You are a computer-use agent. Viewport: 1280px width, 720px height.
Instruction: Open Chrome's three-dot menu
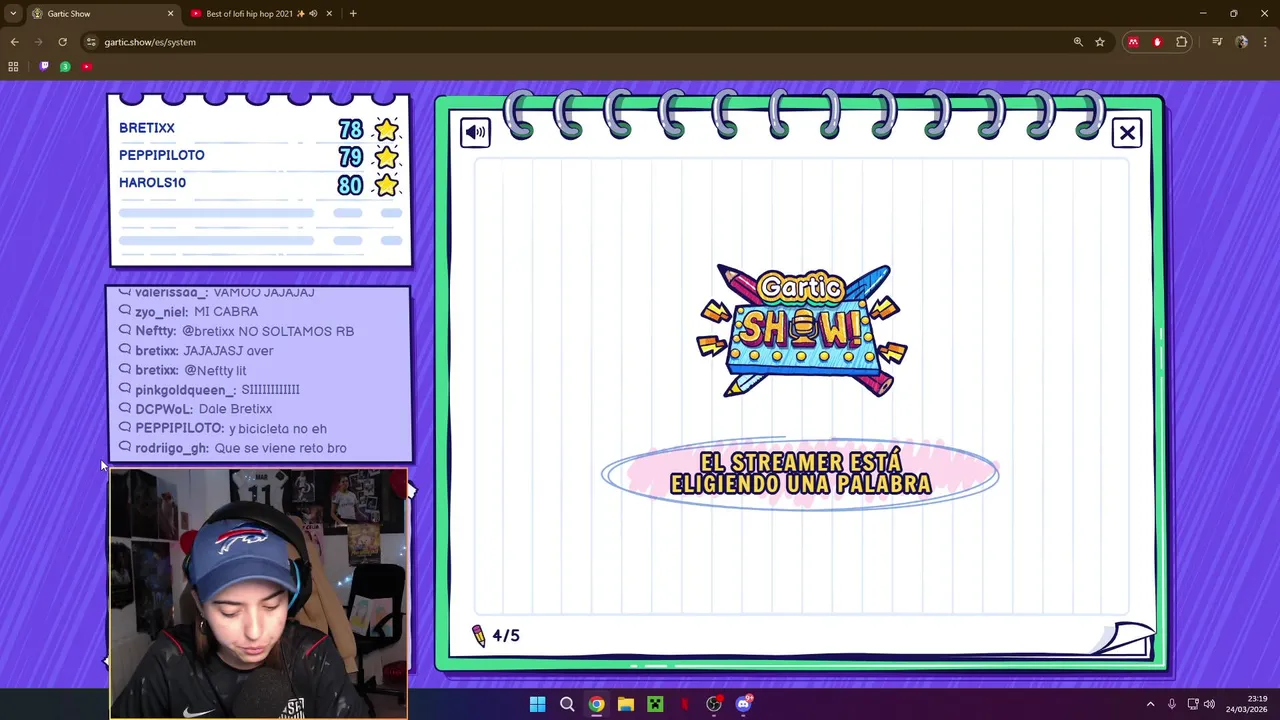pyautogui.click(x=1265, y=42)
